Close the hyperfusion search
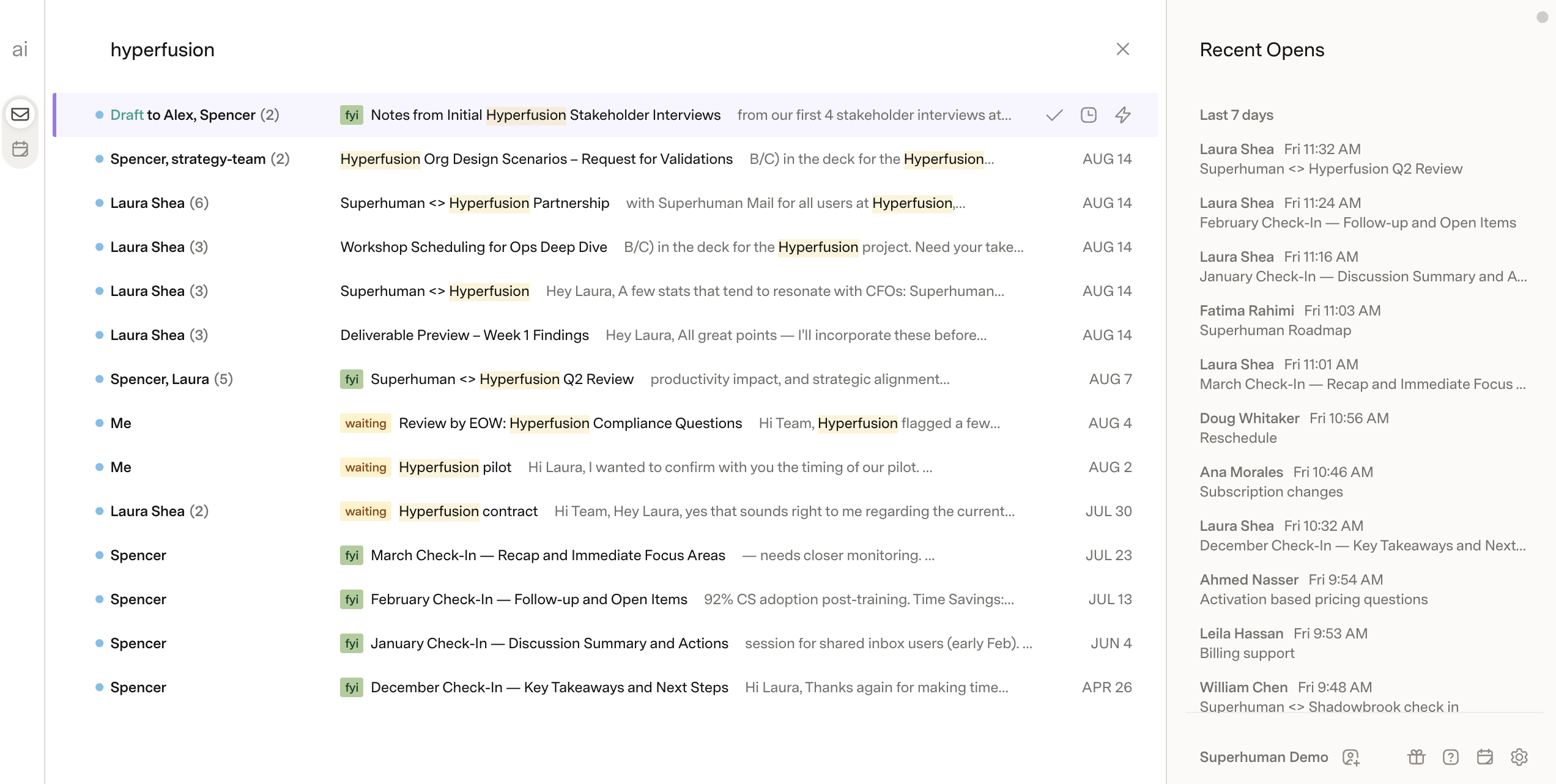 (1122, 50)
